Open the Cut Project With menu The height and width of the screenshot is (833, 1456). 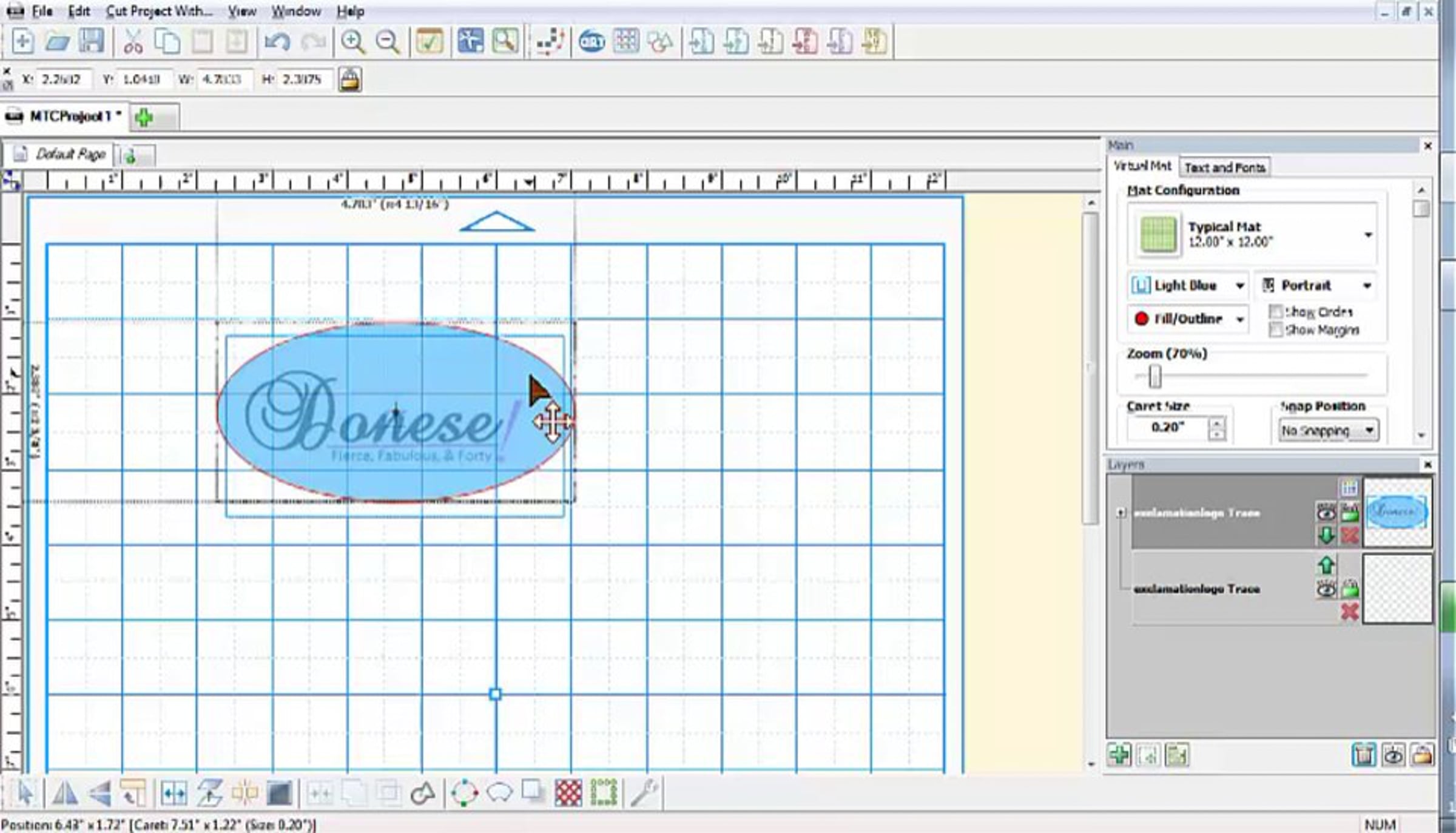pos(159,11)
